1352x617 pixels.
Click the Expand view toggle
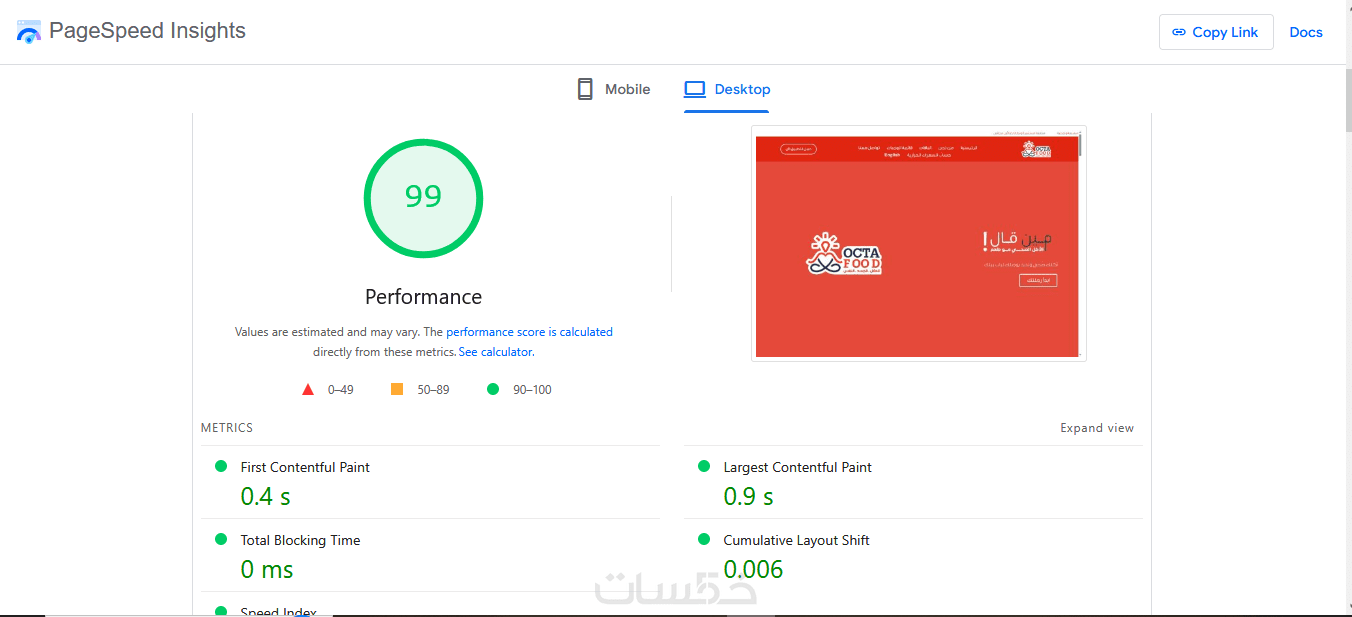tap(1097, 428)
